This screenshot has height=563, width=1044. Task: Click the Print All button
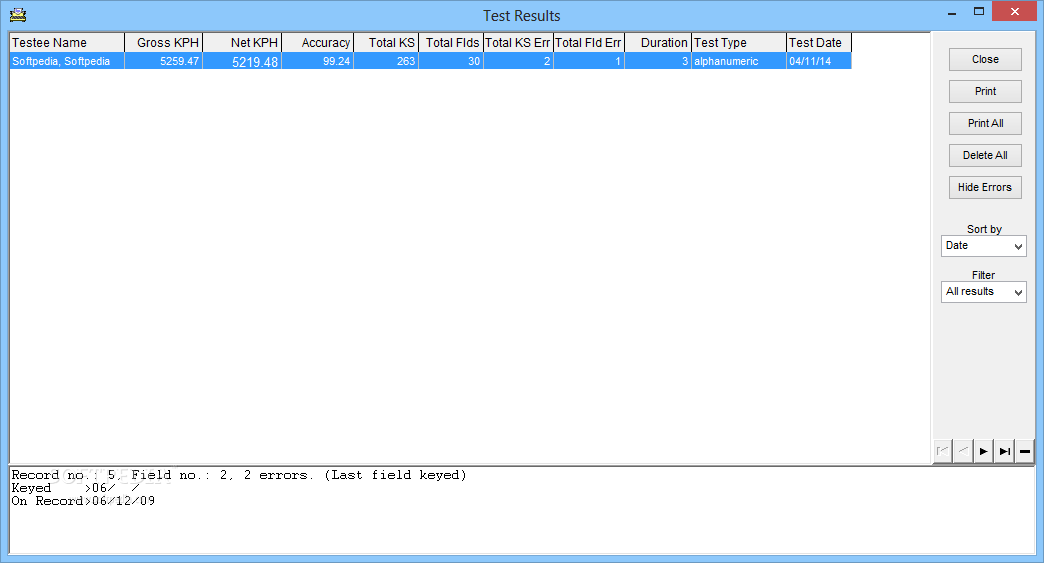tap(985, 123)
